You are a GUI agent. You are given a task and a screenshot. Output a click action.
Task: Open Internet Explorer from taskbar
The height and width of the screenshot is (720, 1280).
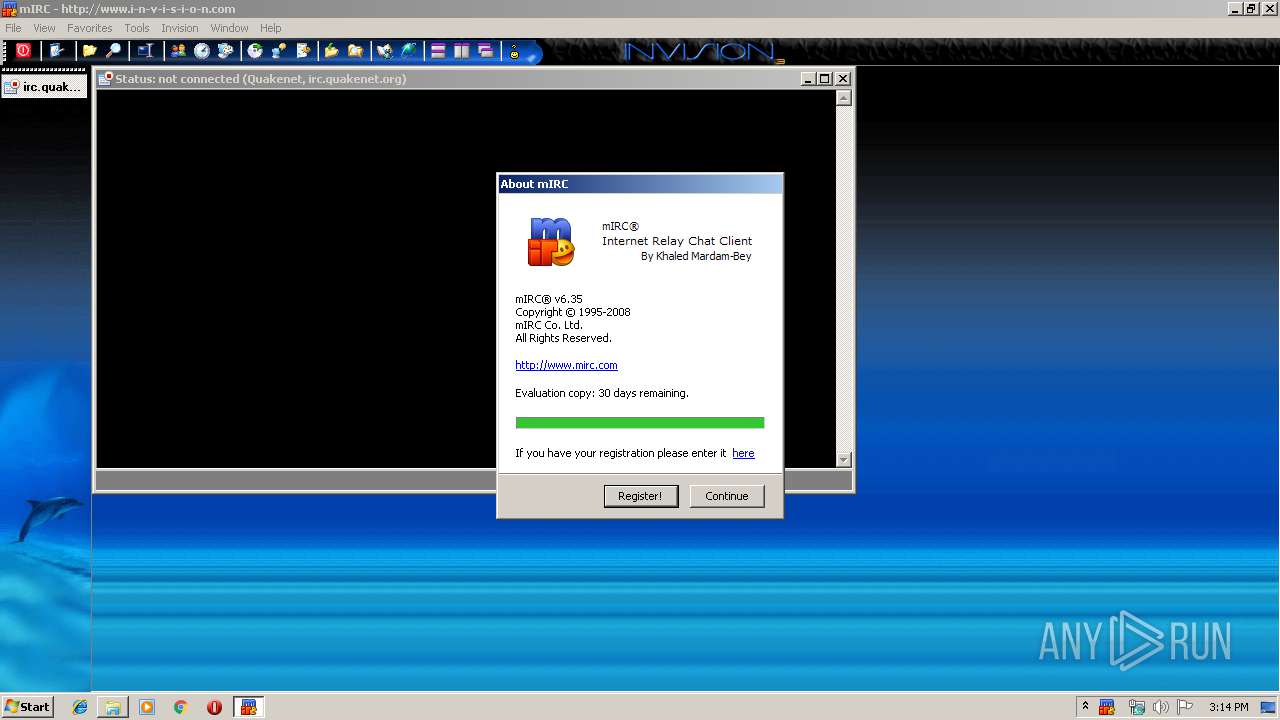pos(80,707)
